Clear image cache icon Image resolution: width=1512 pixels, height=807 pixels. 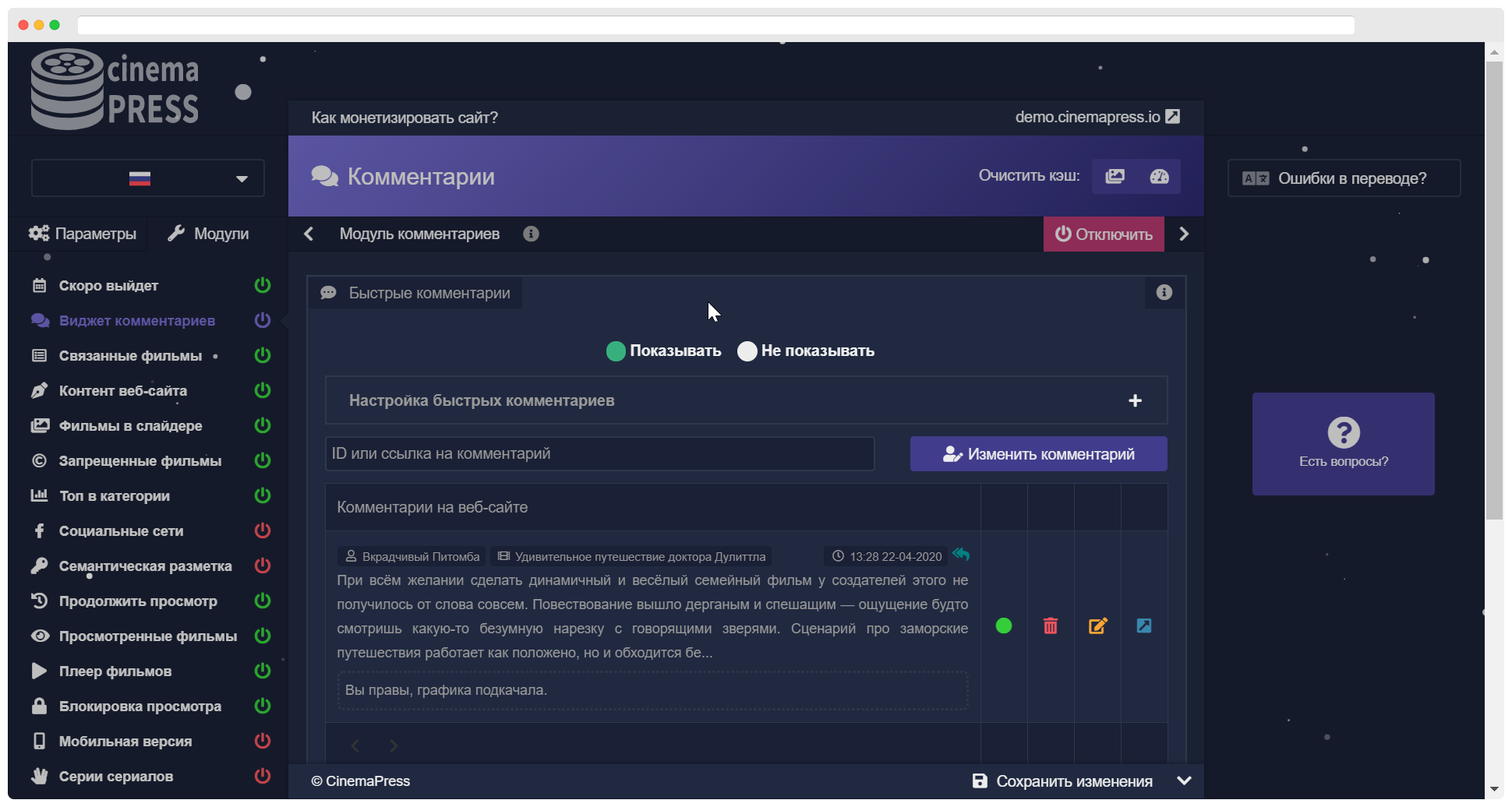pos(1115,176)
